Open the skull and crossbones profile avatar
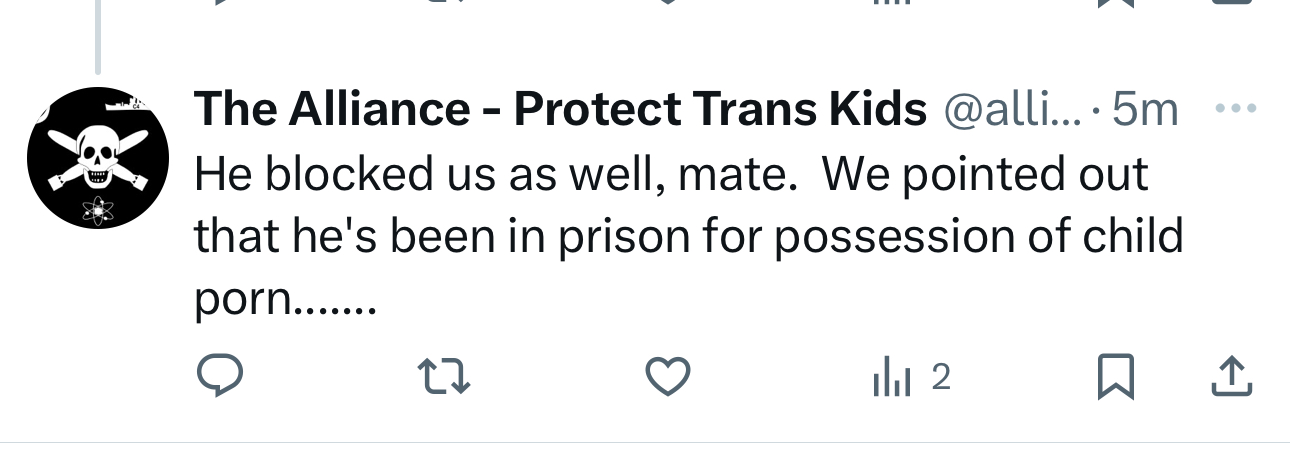The height and width of the screenshot is (449, 1290). coord(97,156)
